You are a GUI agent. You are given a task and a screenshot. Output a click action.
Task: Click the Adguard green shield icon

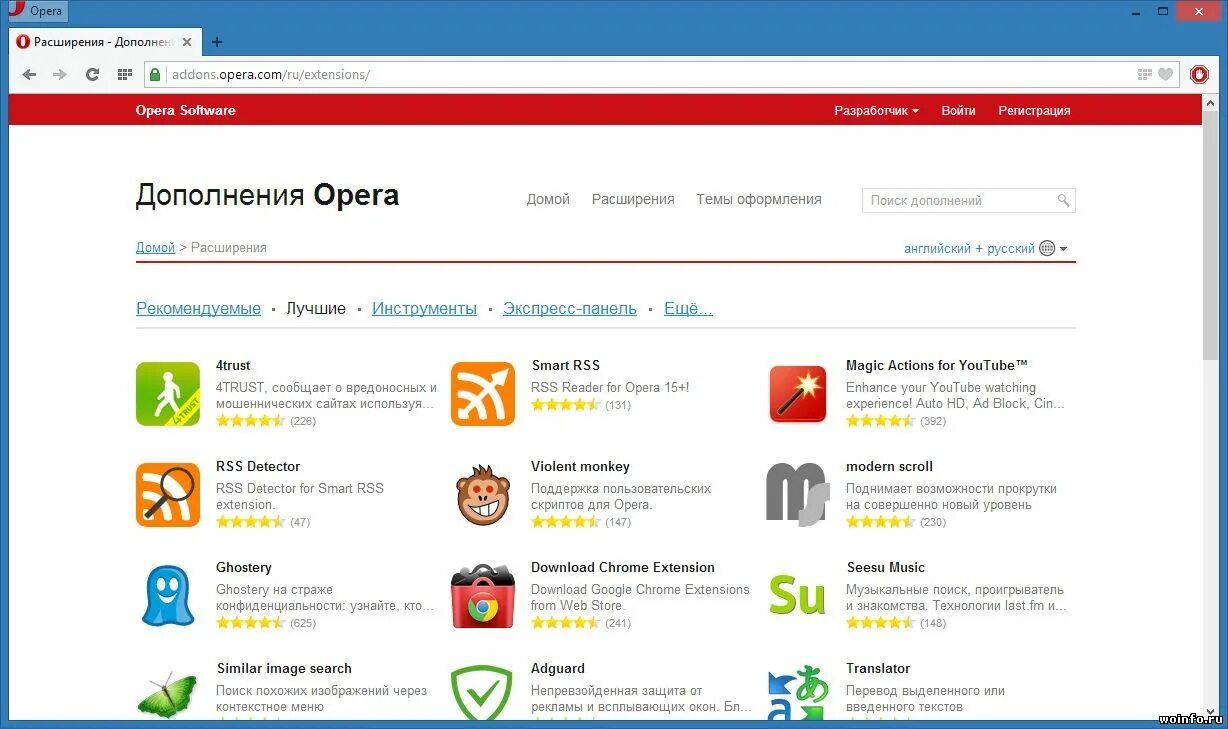pos(482,692)
